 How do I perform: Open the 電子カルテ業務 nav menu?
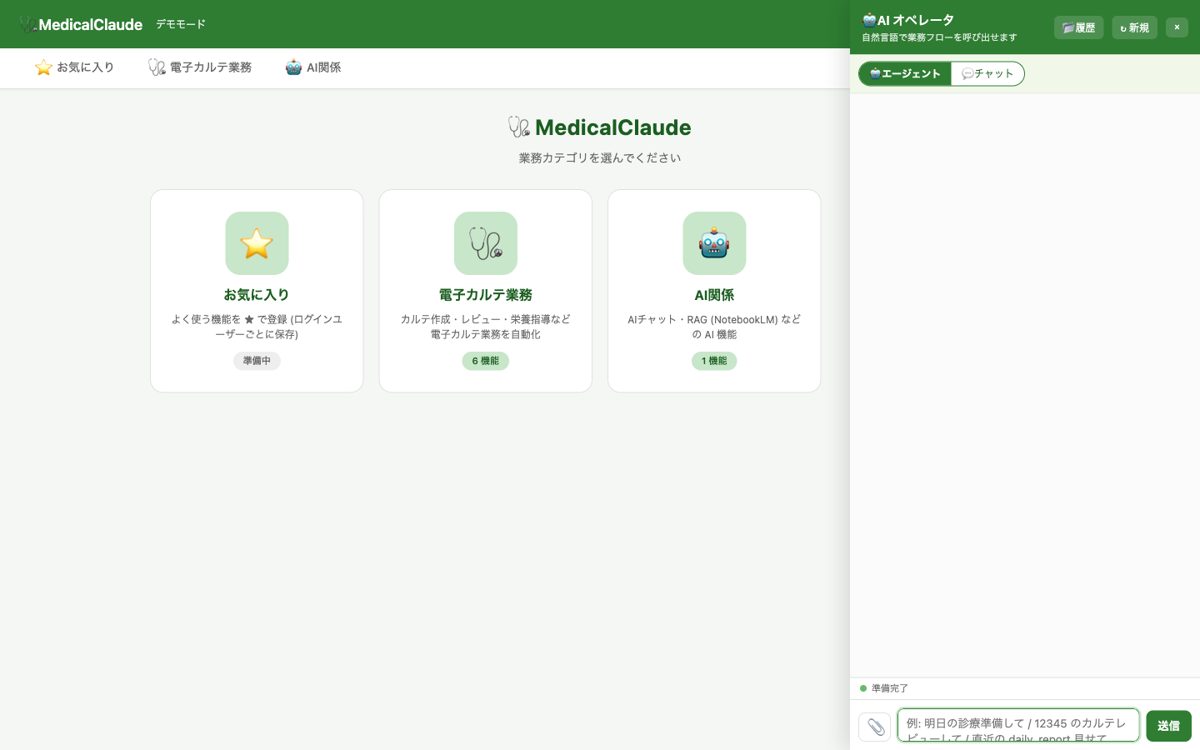(x=200, y=68)
